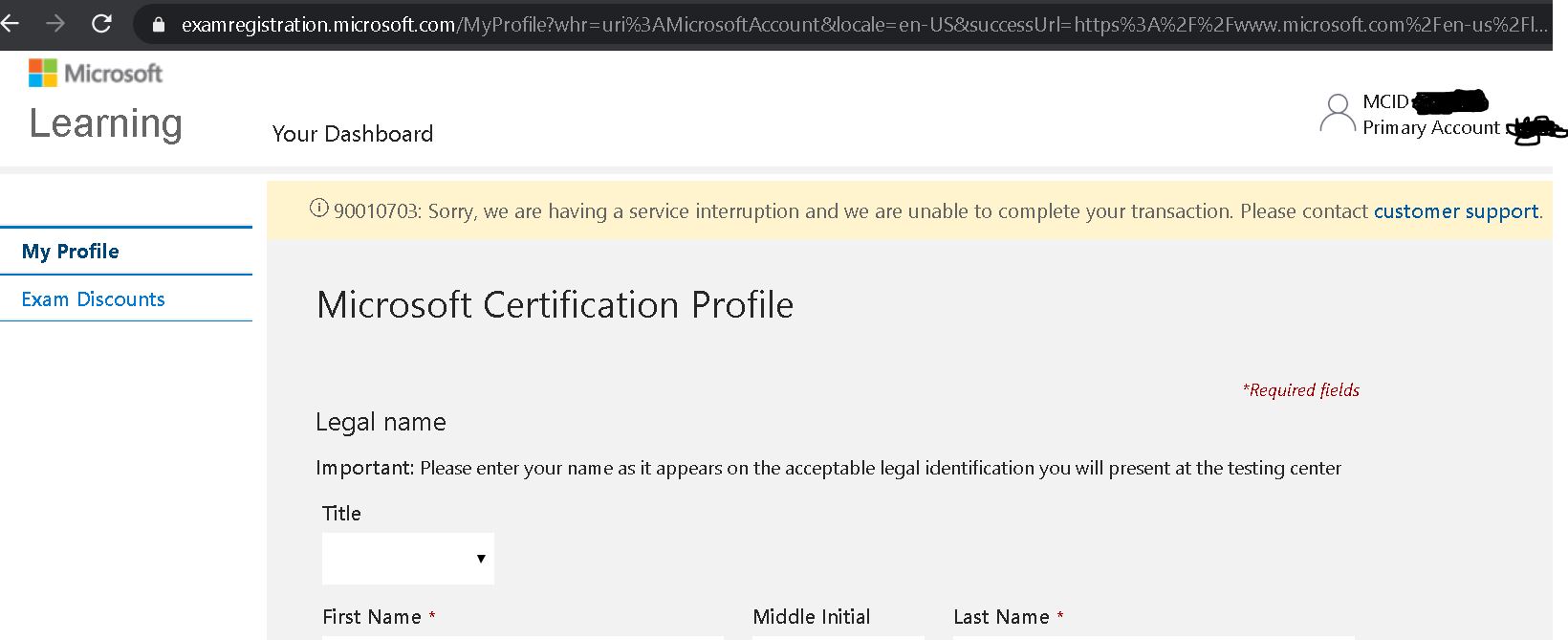This screenshot has width=1568, height=640.
Task: Click the First Name label
Action: pyautogui.click(x=372, y=617)
